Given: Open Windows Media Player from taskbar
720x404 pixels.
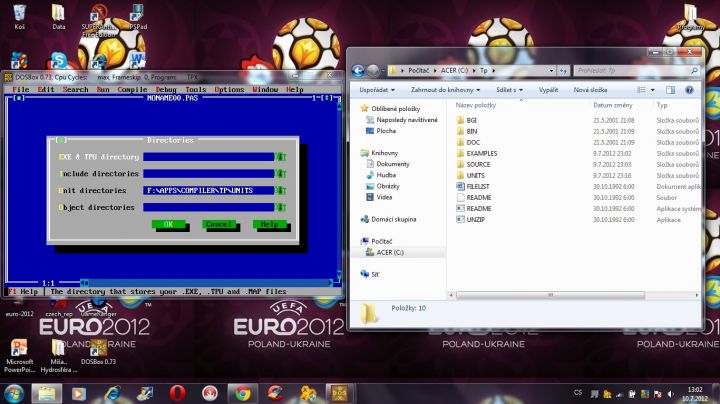Looking at the screenshot, I should 79,394.
